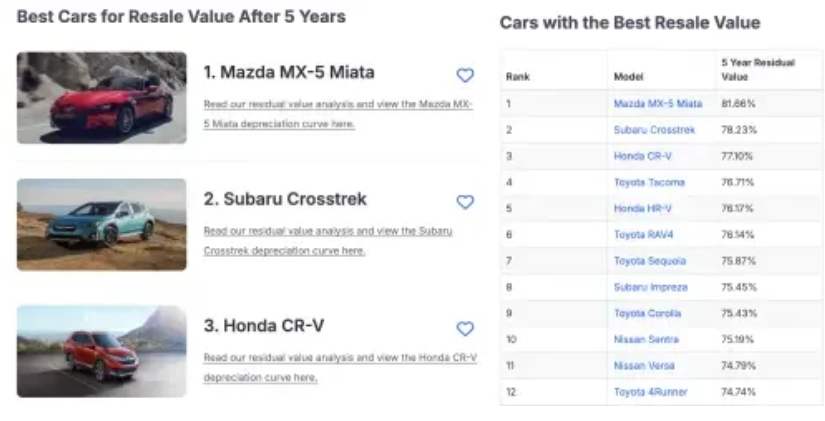Open the teal Subaru Crosstrek photo
Screen dimensions: 825x421
click(x=102, y=224)
